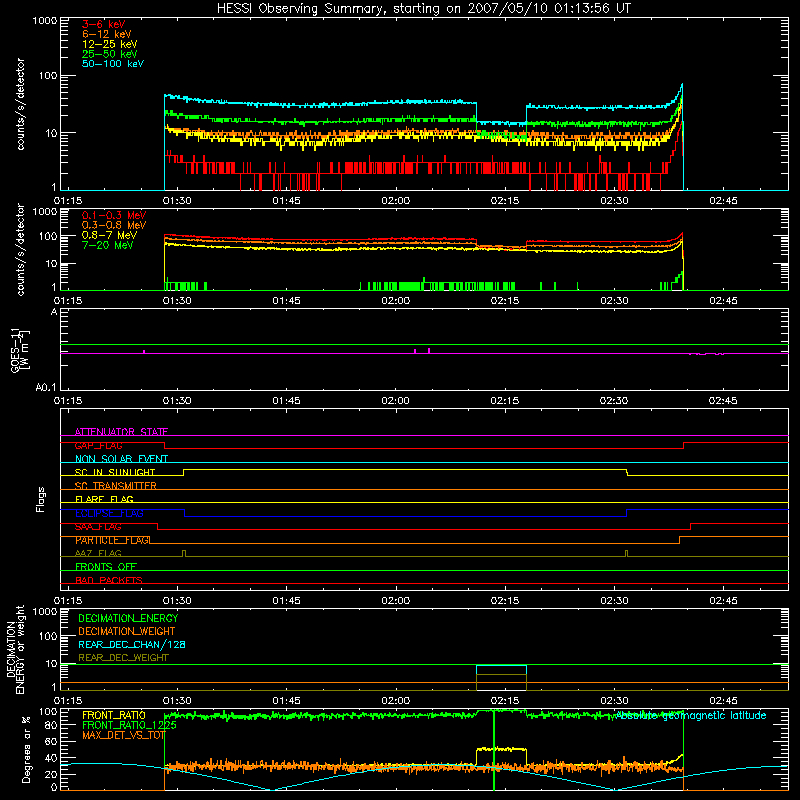The image size is (800, 800).
Task: Click the green 25-50 keV legend label
Action: [110, 54]
